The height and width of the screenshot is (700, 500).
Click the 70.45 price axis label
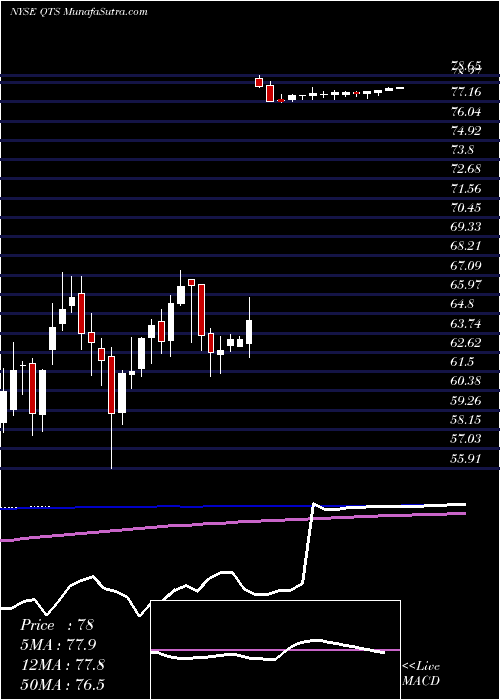pyautogui.click(x=466, y=208)
